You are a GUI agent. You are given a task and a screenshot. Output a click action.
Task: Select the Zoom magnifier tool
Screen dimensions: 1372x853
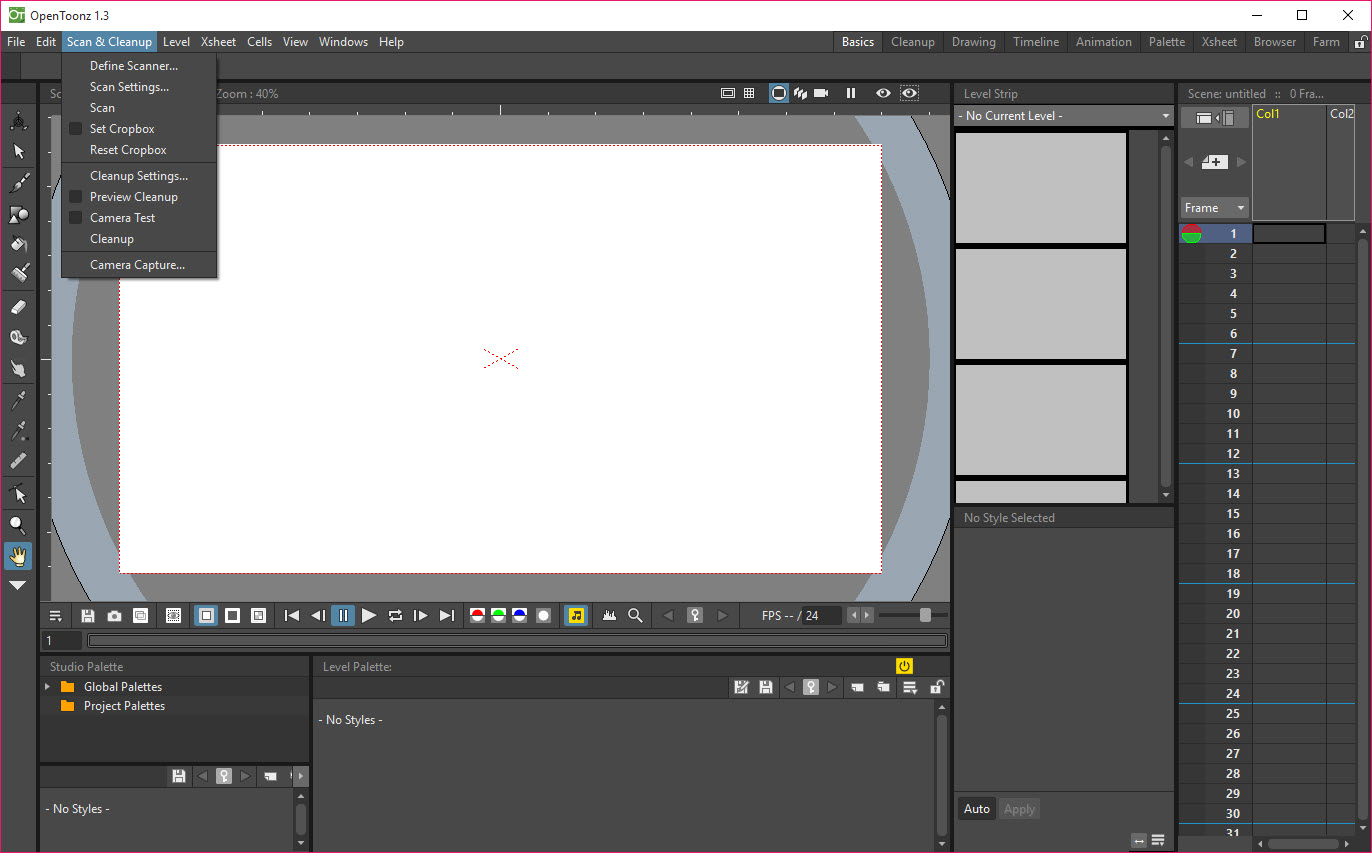pyautogui.click(x=18, y=525)
